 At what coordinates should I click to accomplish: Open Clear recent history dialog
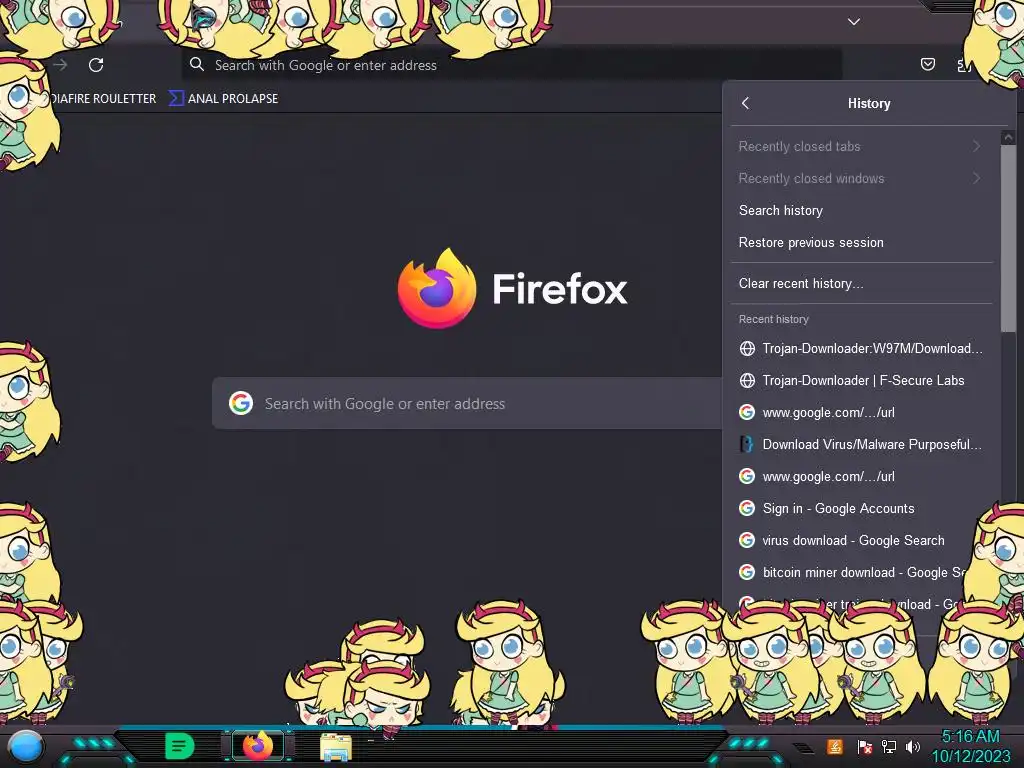tap(861, 283)
